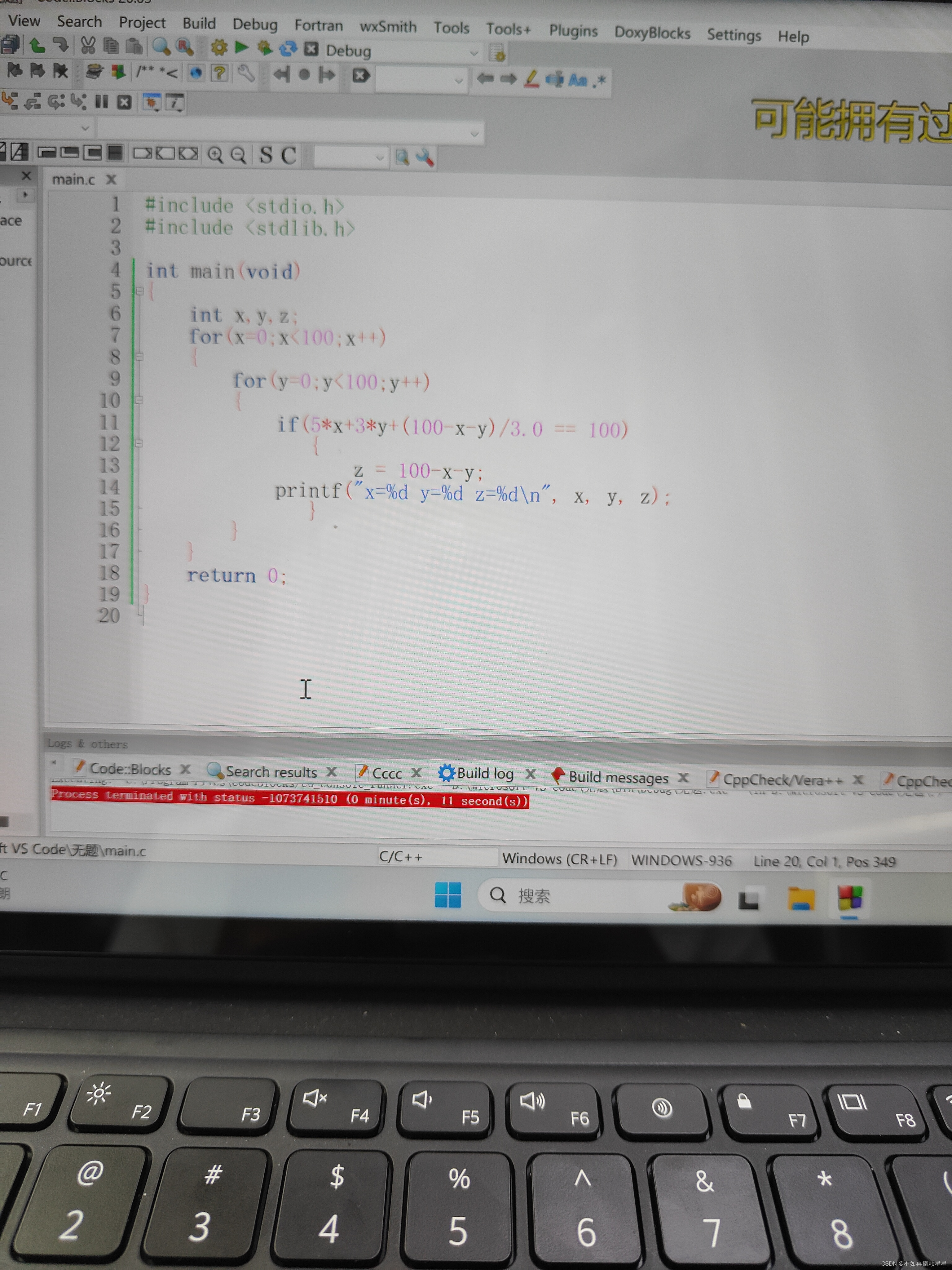Open the Build menu
The image size is (952, 1270).
(x=199, y=24)
